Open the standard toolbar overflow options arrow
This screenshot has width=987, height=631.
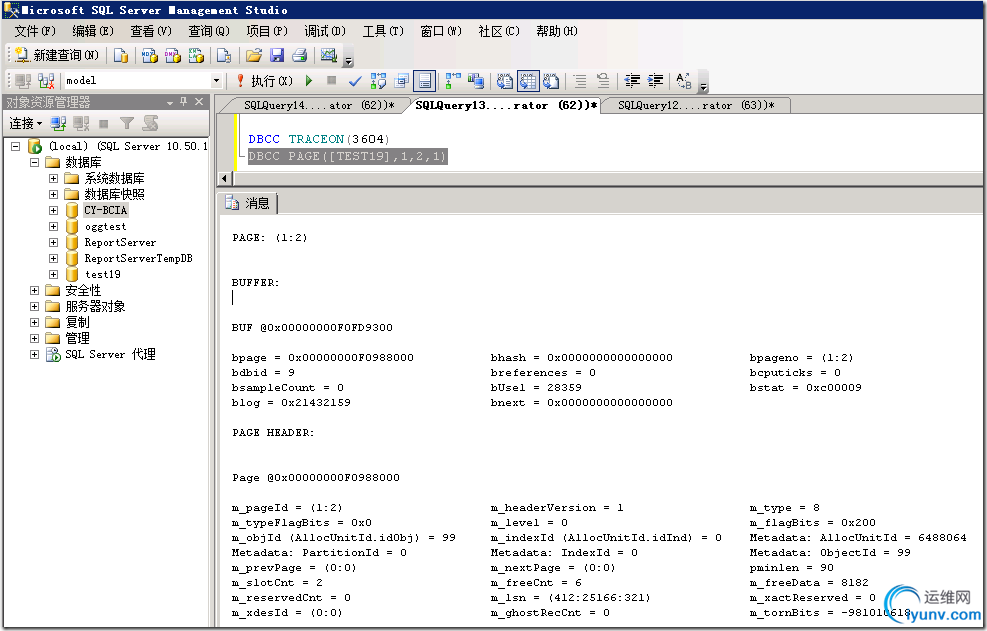pos(348,59)
